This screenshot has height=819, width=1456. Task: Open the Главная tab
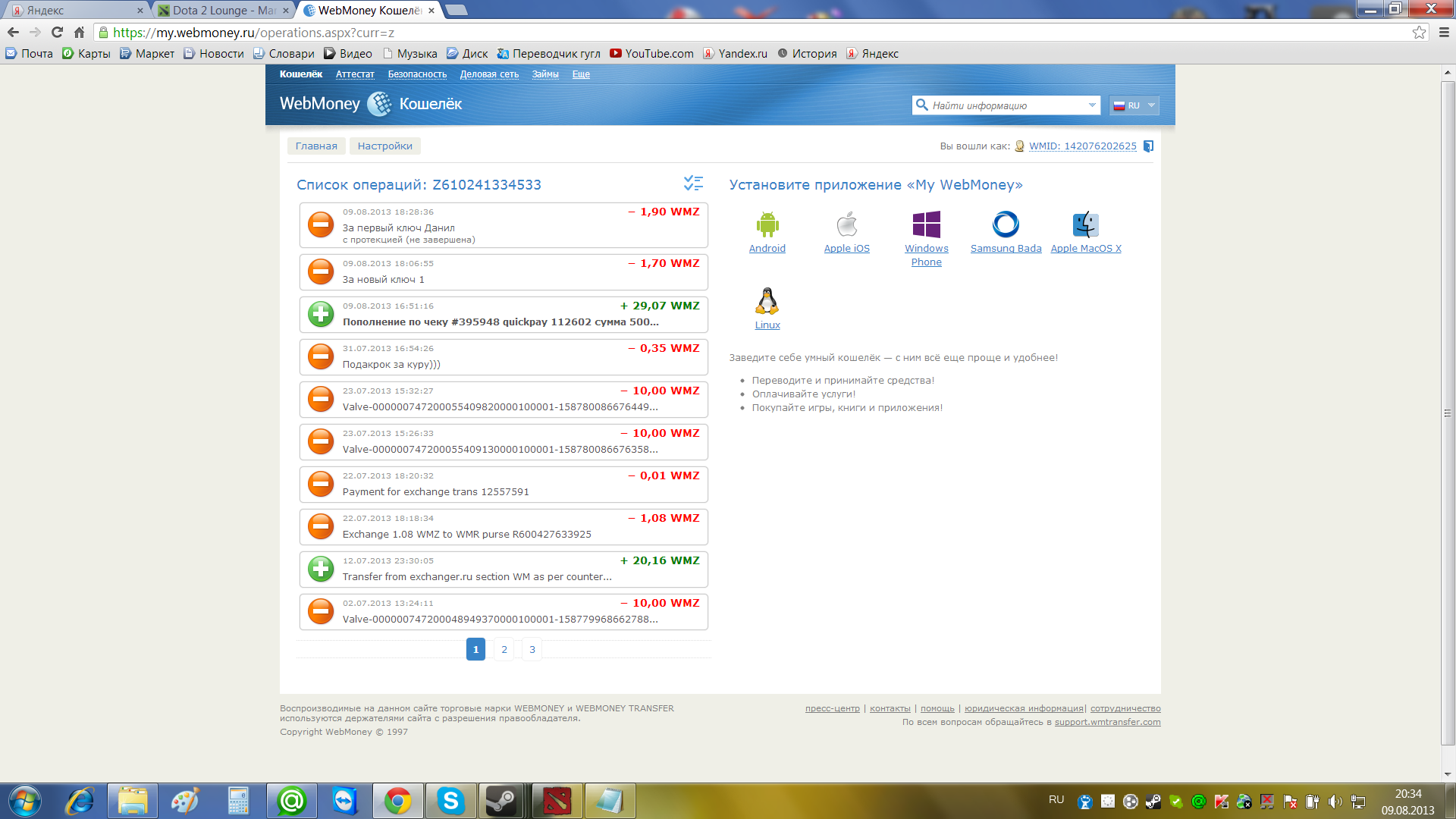click(x=316, y=146)
